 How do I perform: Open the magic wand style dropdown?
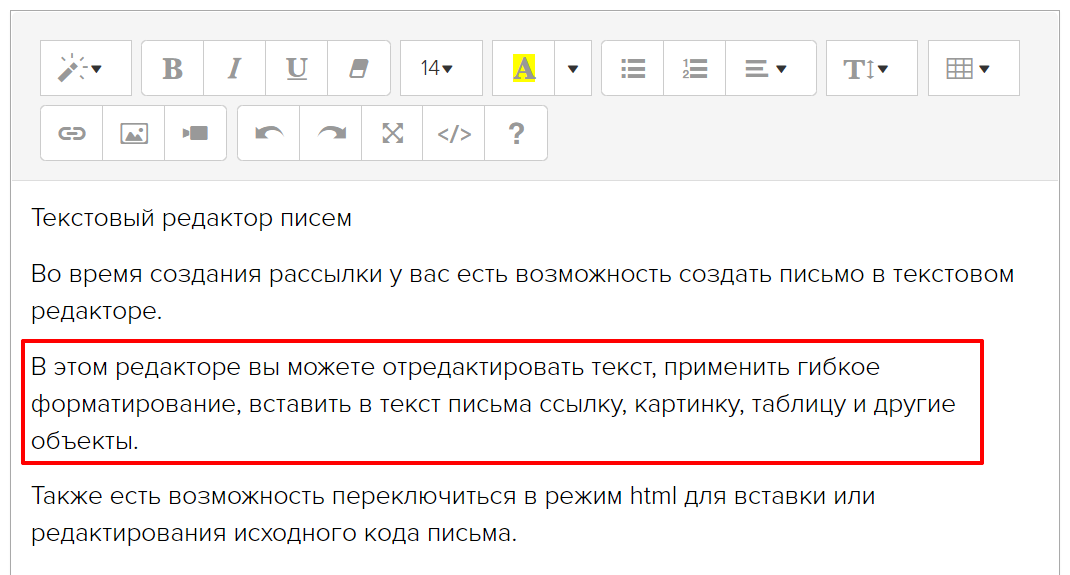point(85,68)
